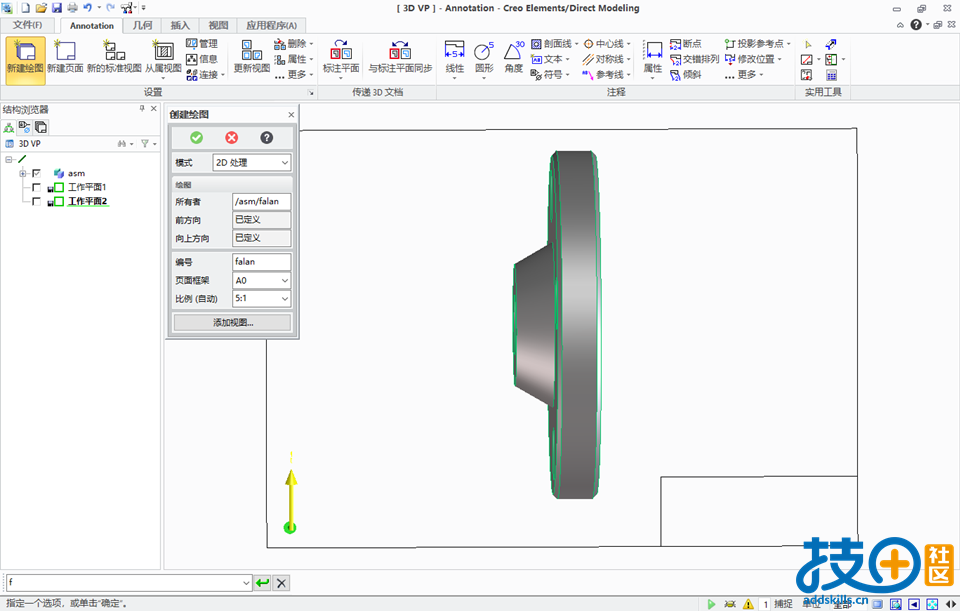Click the 从属视图 icon
This screenshot has height=611, width=960.
coord(163,56)
